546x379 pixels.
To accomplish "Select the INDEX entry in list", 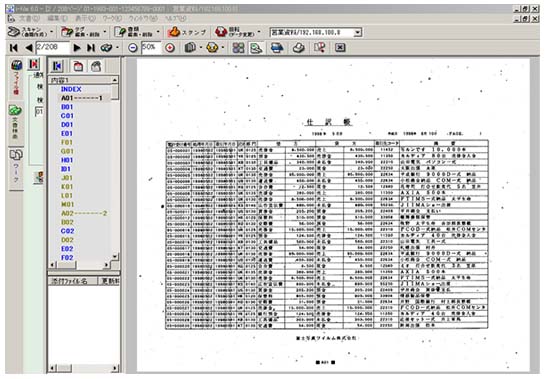I will [71, 89].
